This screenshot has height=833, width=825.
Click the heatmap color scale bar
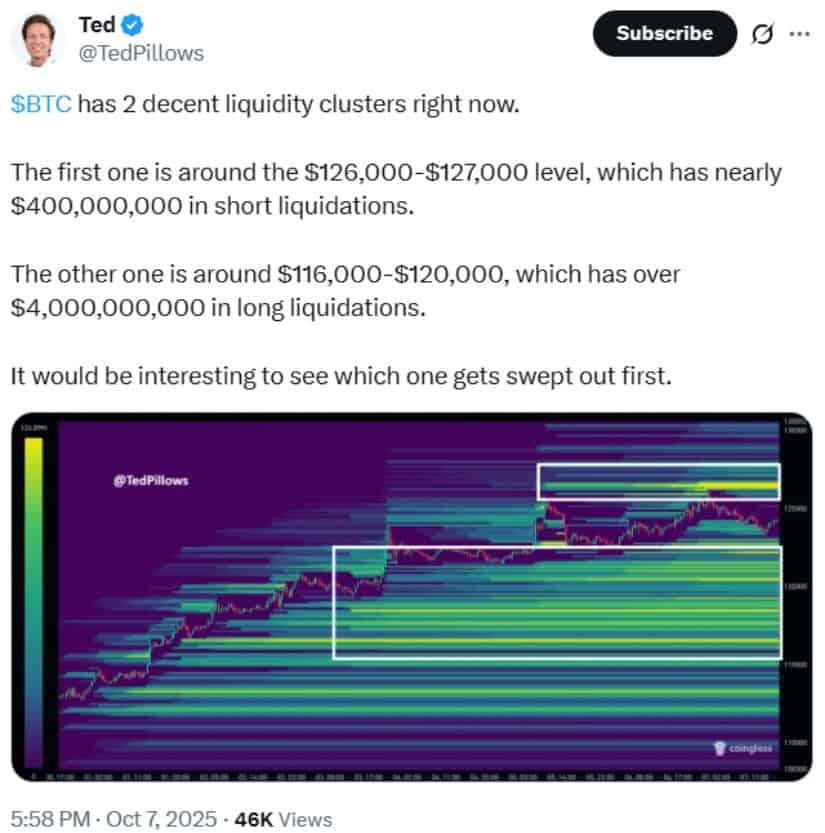pos(33,600)
